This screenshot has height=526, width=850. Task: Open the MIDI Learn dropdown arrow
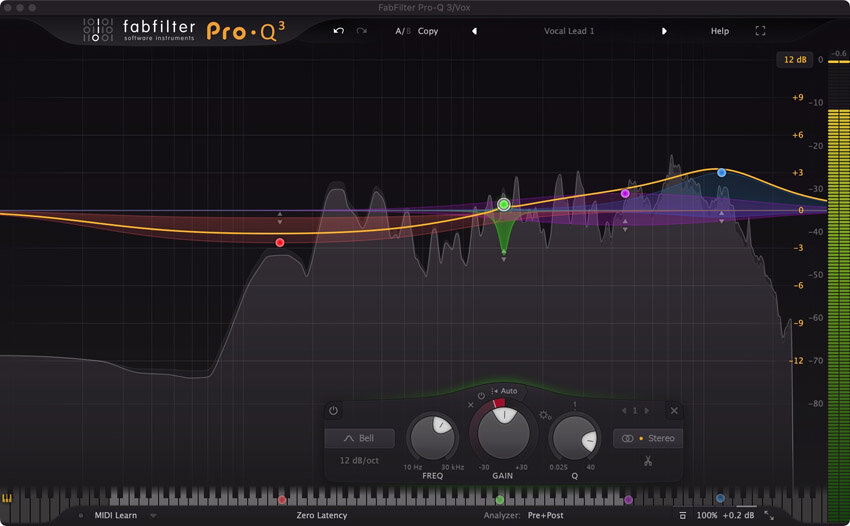click(x=153, y=516)
